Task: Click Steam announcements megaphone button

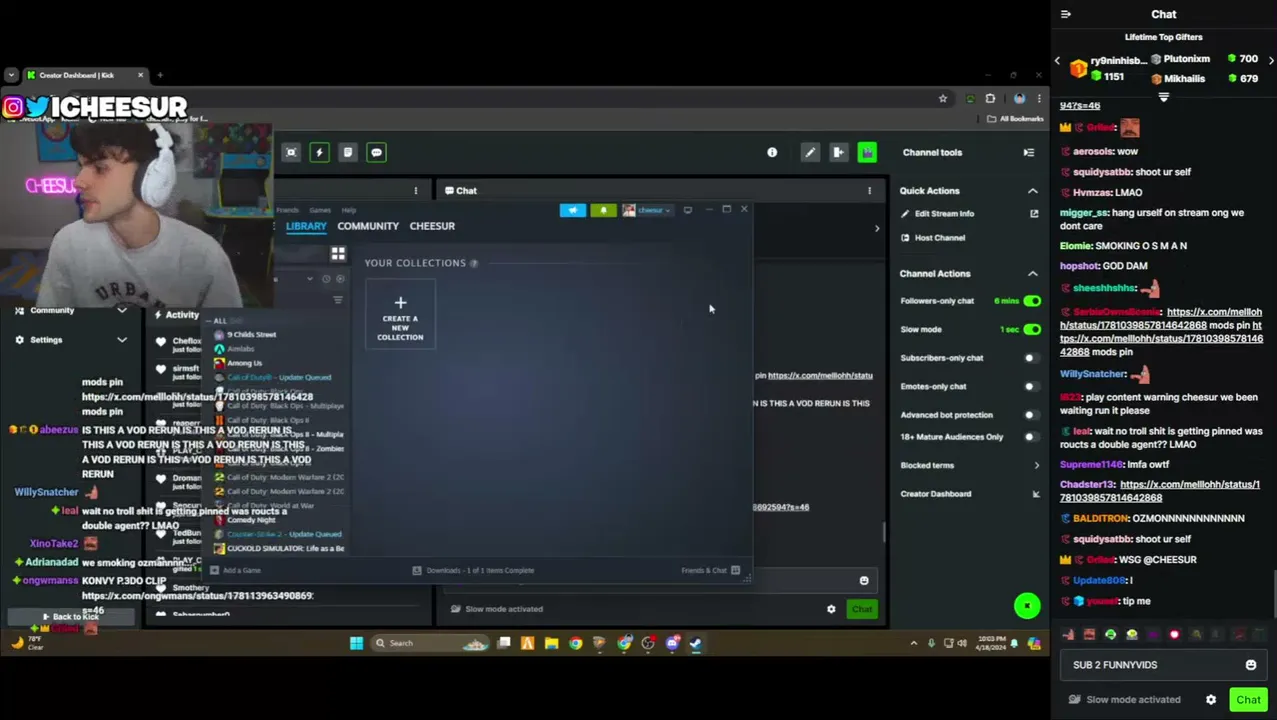Action: coord(573,210)
